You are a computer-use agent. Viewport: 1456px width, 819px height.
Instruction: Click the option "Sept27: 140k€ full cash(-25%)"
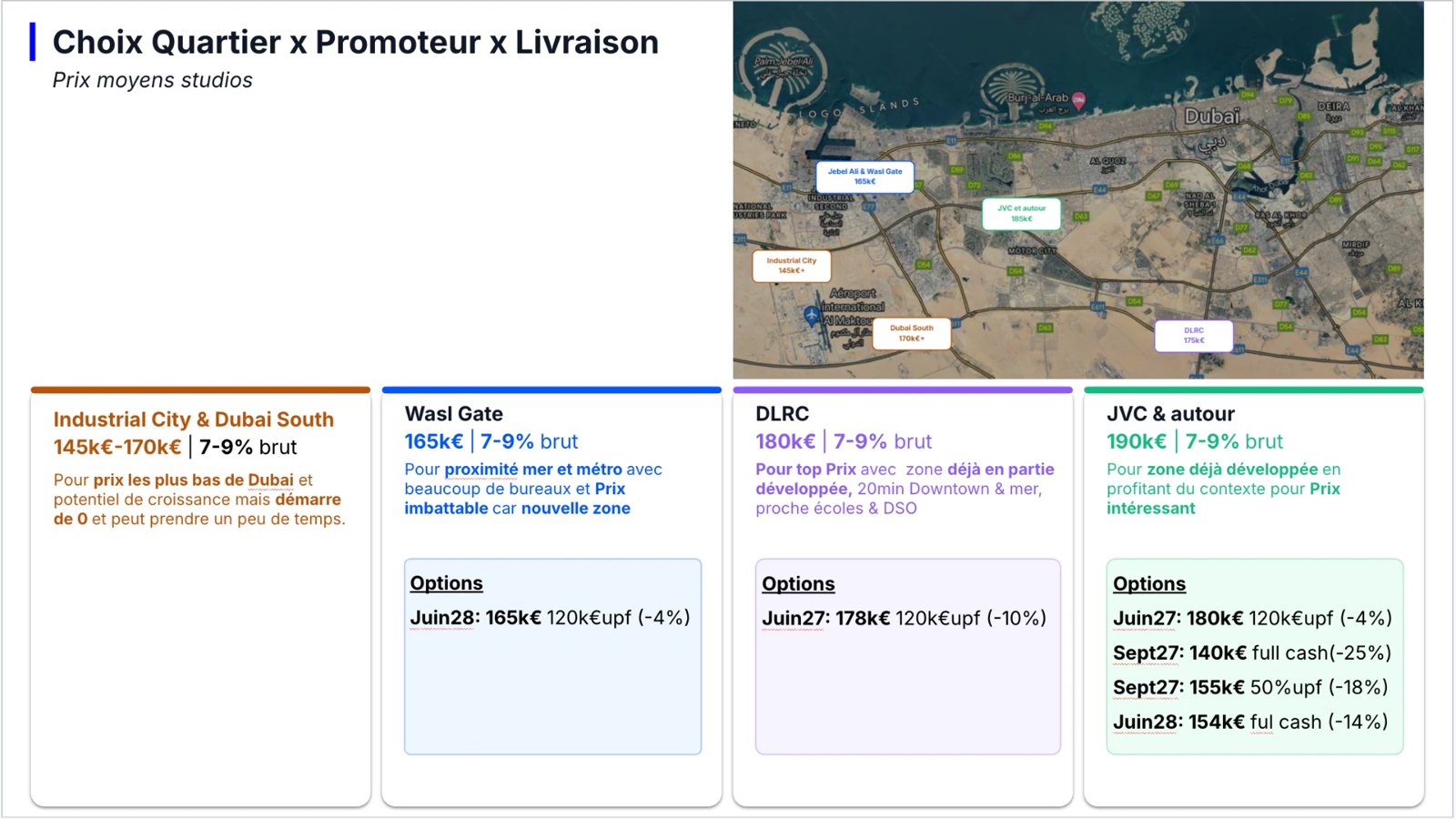1252,653
